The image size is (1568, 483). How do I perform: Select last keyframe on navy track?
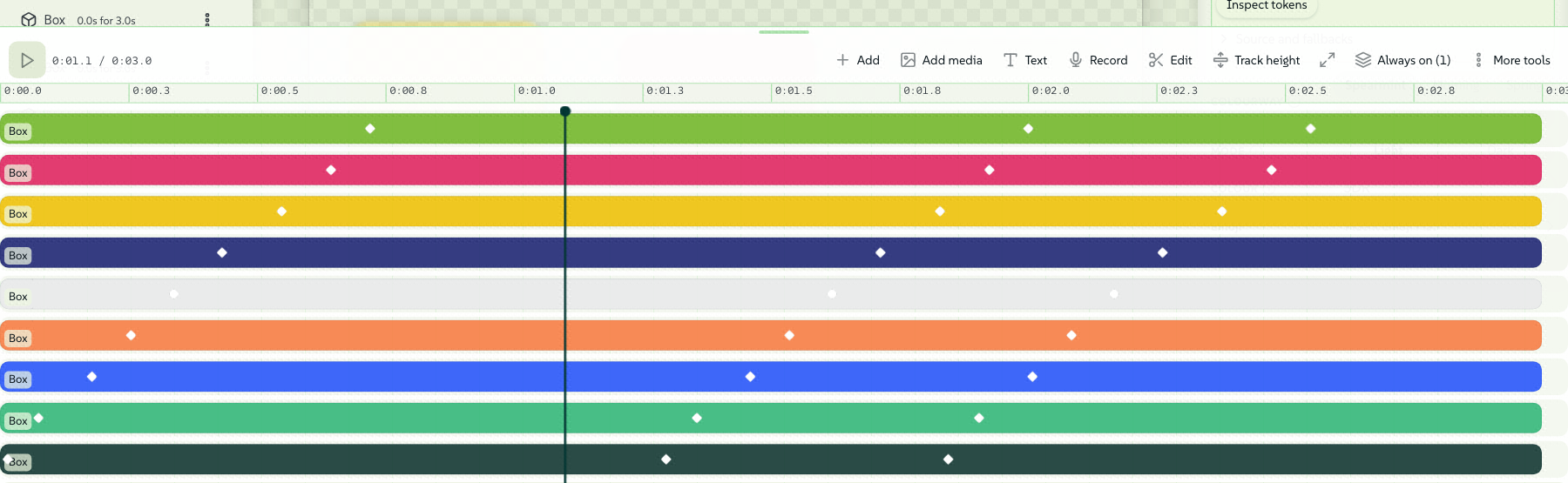point(1163,252)
